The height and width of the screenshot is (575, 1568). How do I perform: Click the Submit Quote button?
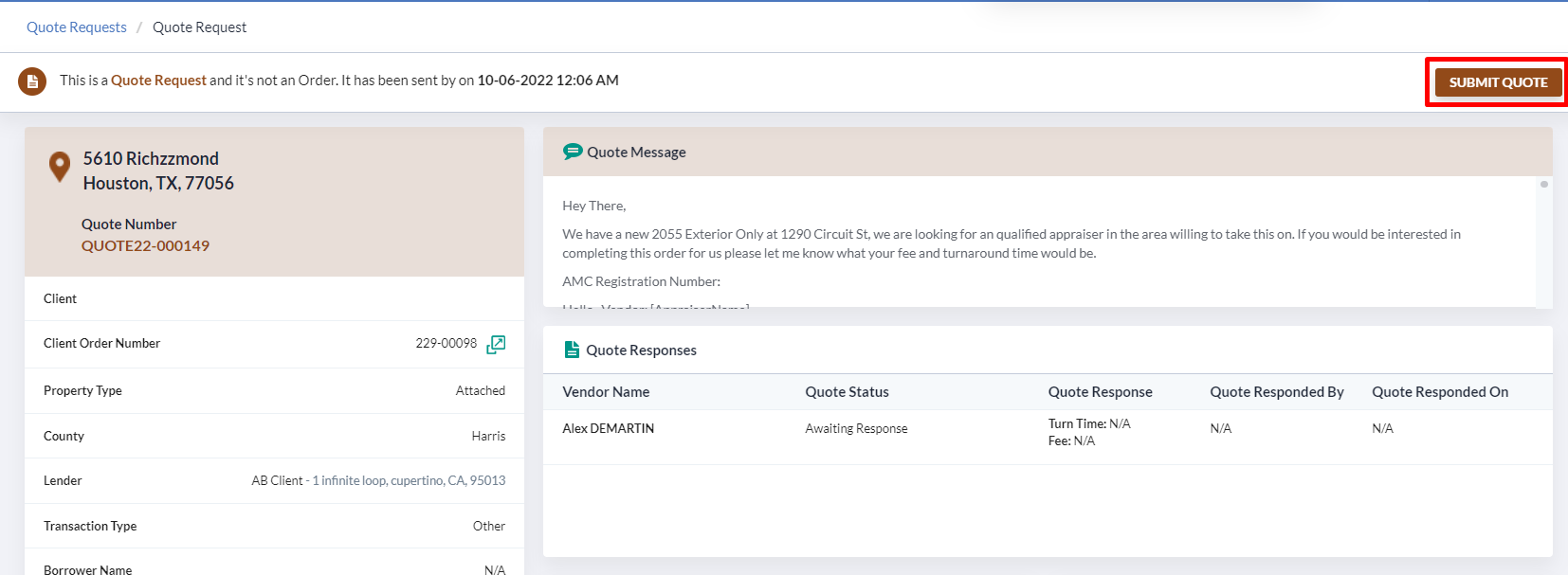tap(1498, 82)
